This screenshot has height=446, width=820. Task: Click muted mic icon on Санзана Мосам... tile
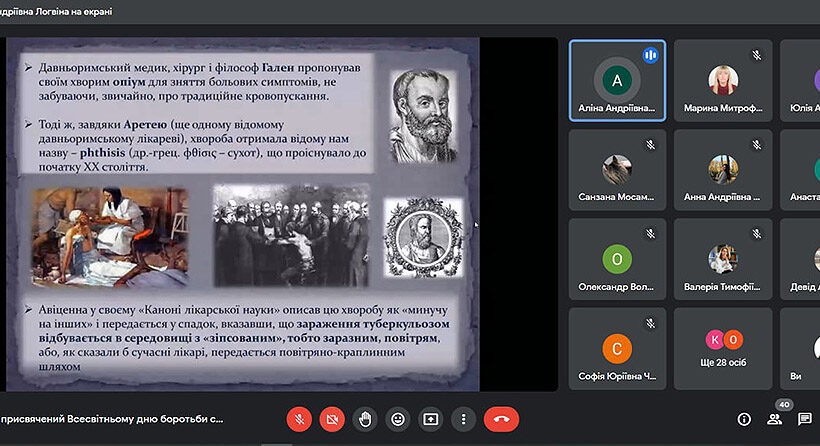(x=651, y=144)
